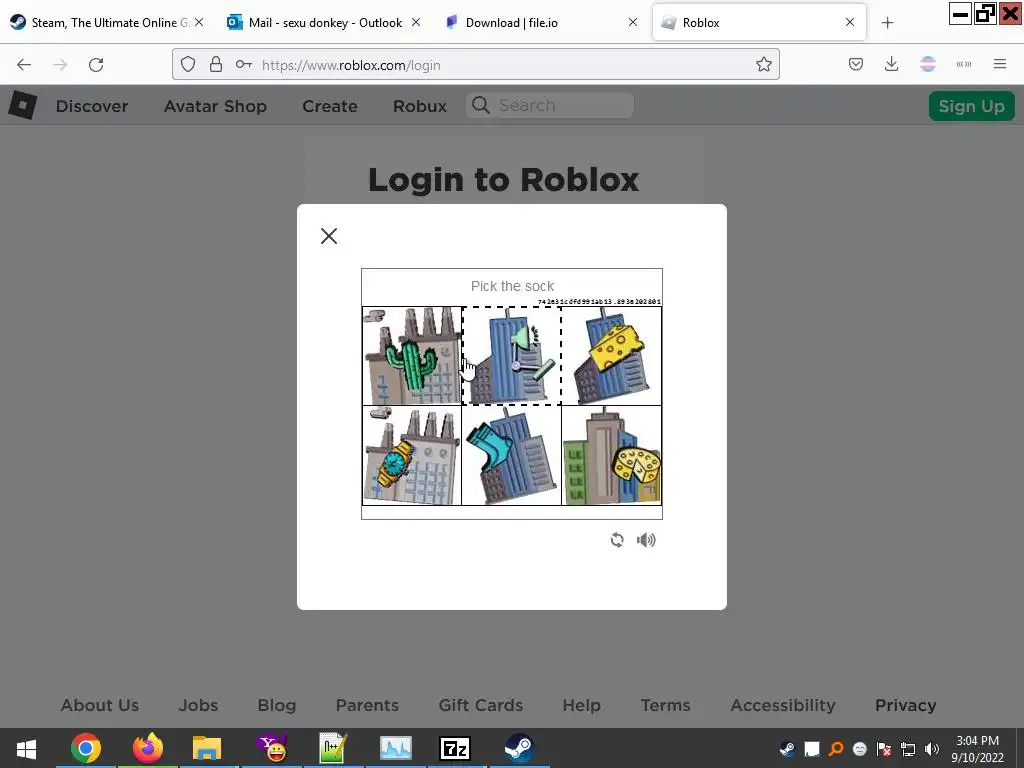Select the captcha image with the cactus
This screenshot has height=768, width=1024.
[412, 356]
